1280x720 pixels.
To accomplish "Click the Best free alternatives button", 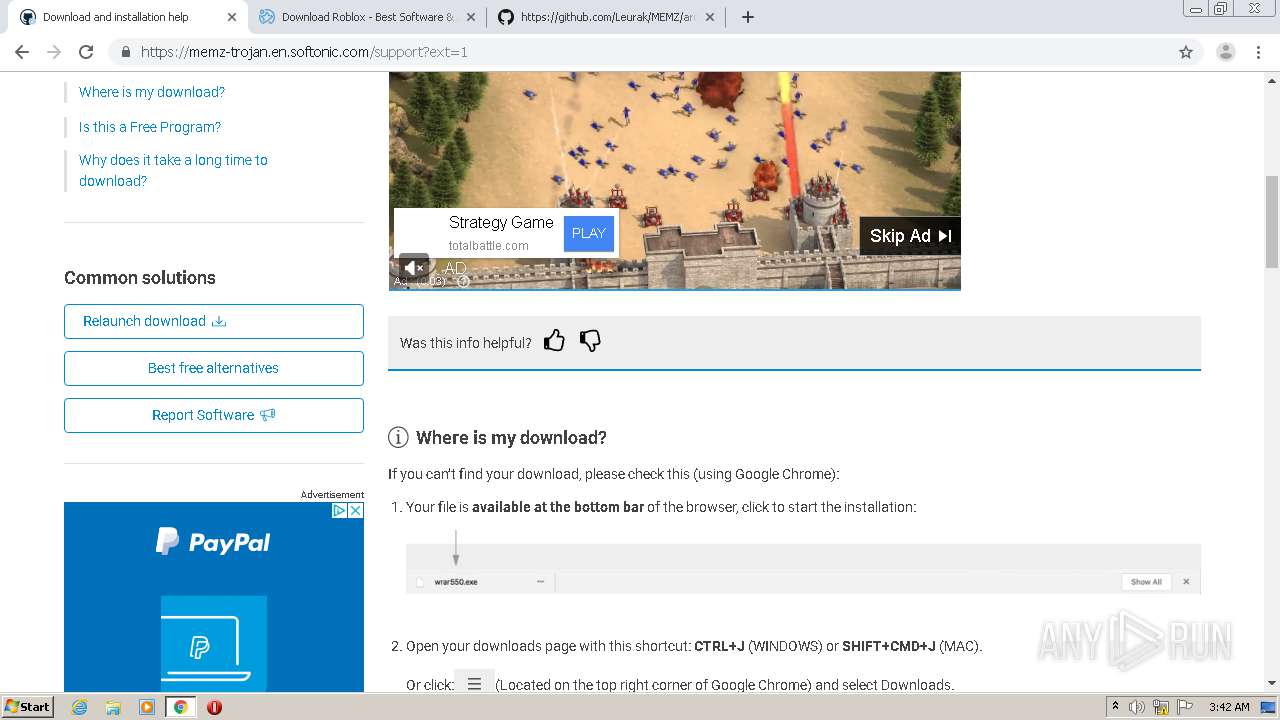I will (x=214, y=368).
